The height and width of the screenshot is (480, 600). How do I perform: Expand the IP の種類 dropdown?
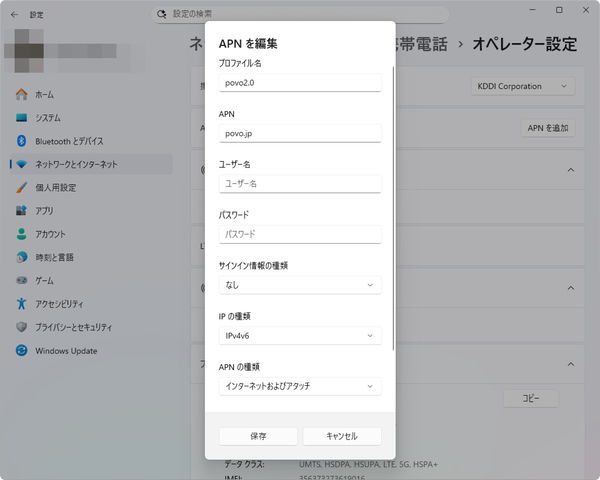click(x=299, y=336)
